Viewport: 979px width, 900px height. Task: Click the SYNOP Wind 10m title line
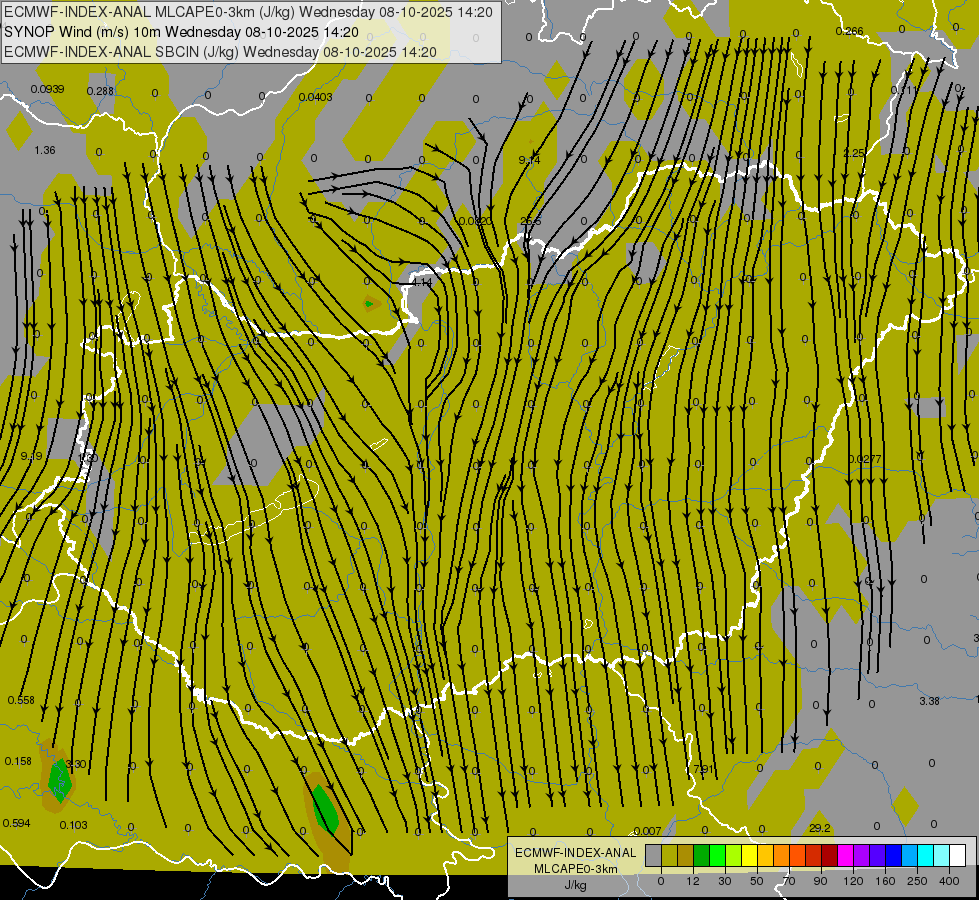tap(181, 32)
